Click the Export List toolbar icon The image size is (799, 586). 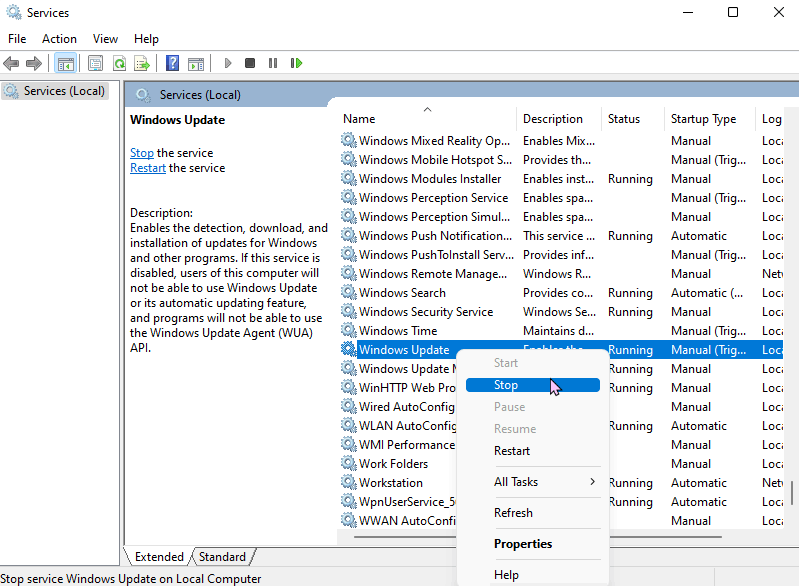click(x=142, y=64)
